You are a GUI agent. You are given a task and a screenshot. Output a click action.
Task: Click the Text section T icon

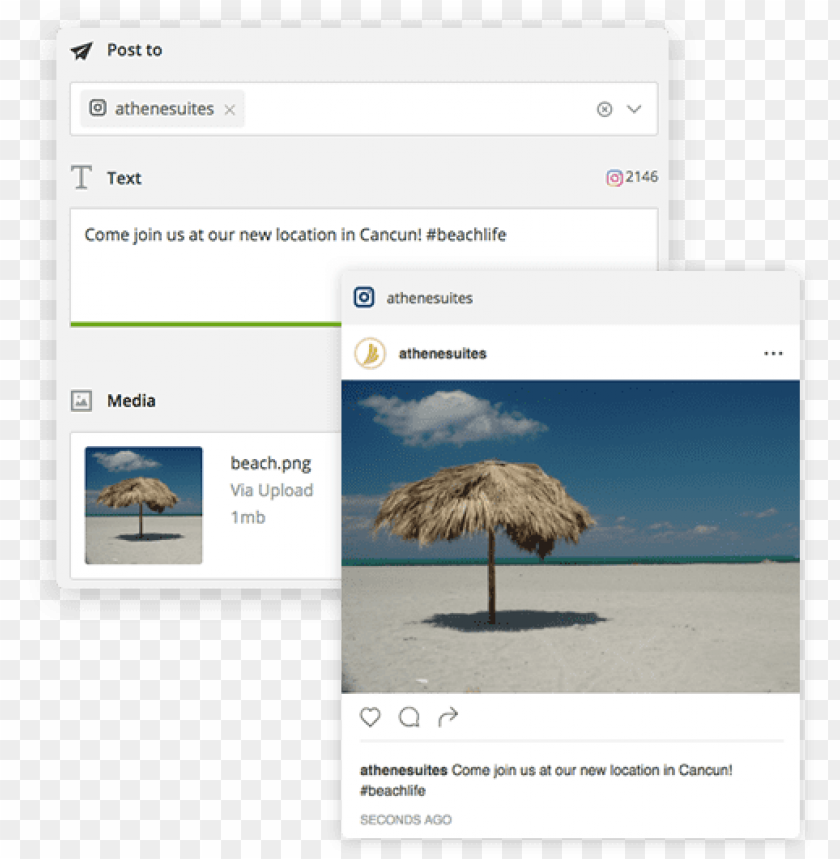click(82, 177)
